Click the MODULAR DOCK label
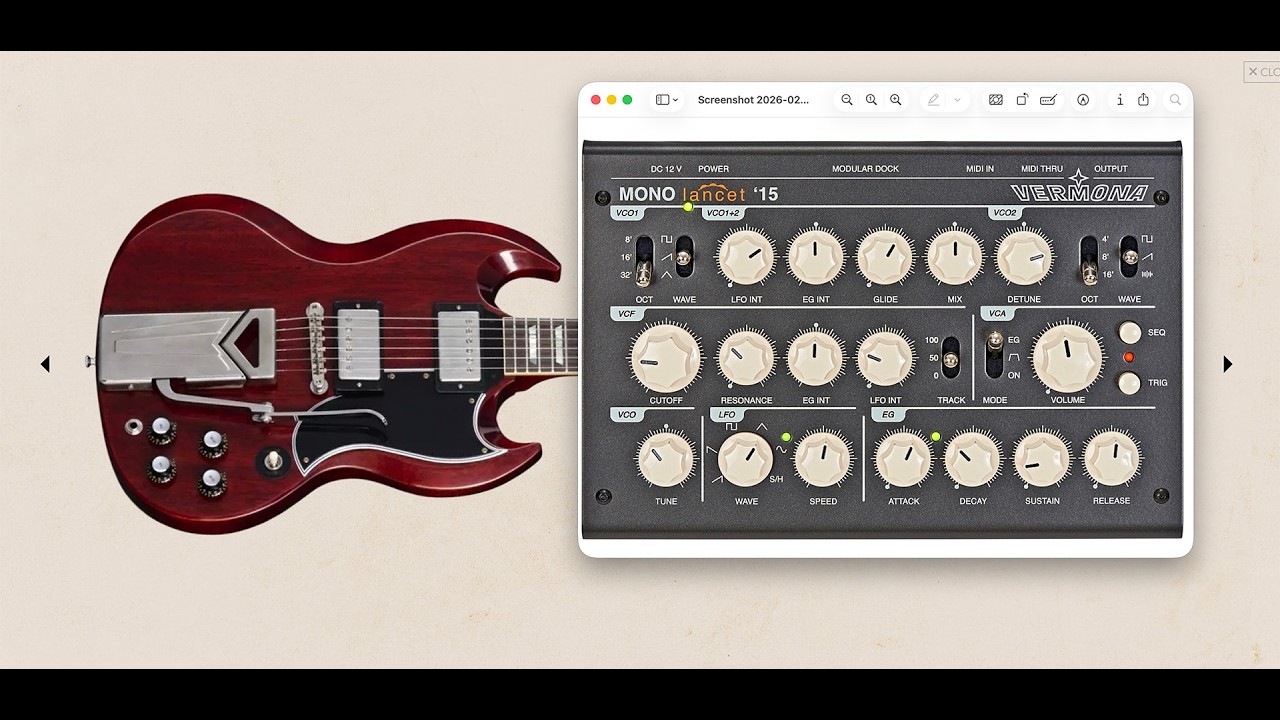Screen dimensions: 1280x720 pyautogui.click(x=866, y=169)
